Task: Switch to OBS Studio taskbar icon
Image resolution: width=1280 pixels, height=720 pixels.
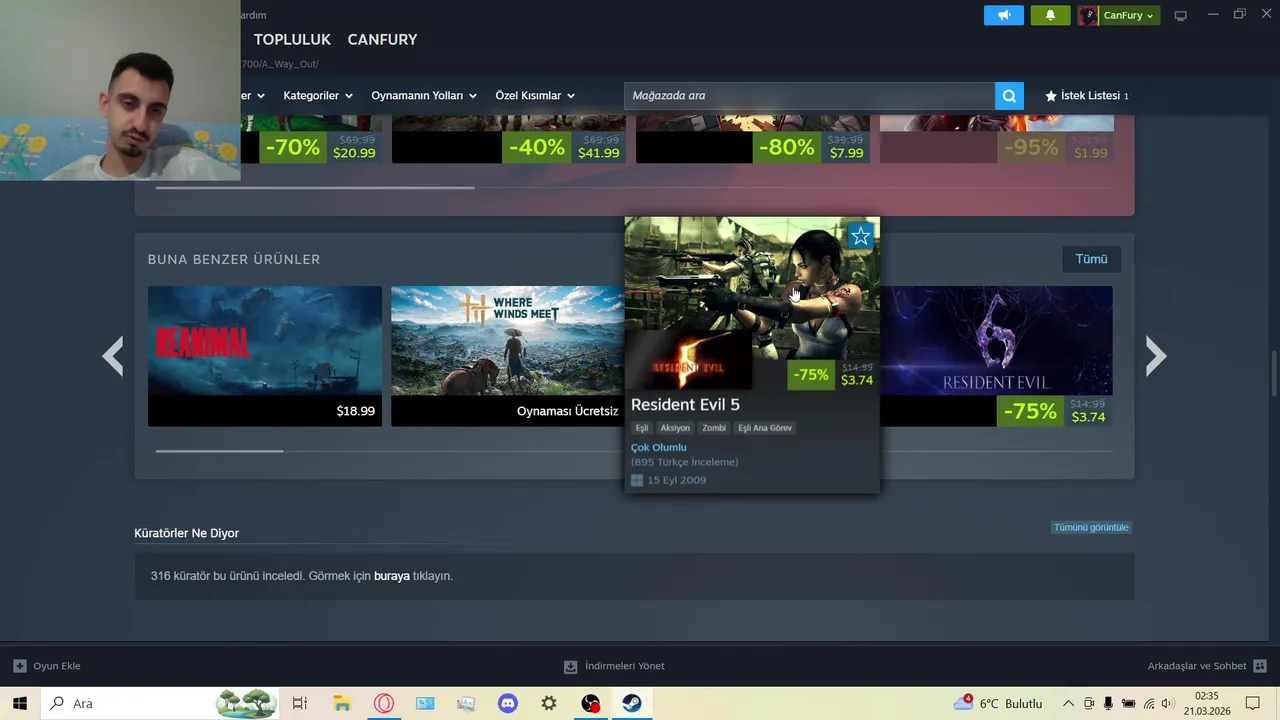Action: [591, 703]
